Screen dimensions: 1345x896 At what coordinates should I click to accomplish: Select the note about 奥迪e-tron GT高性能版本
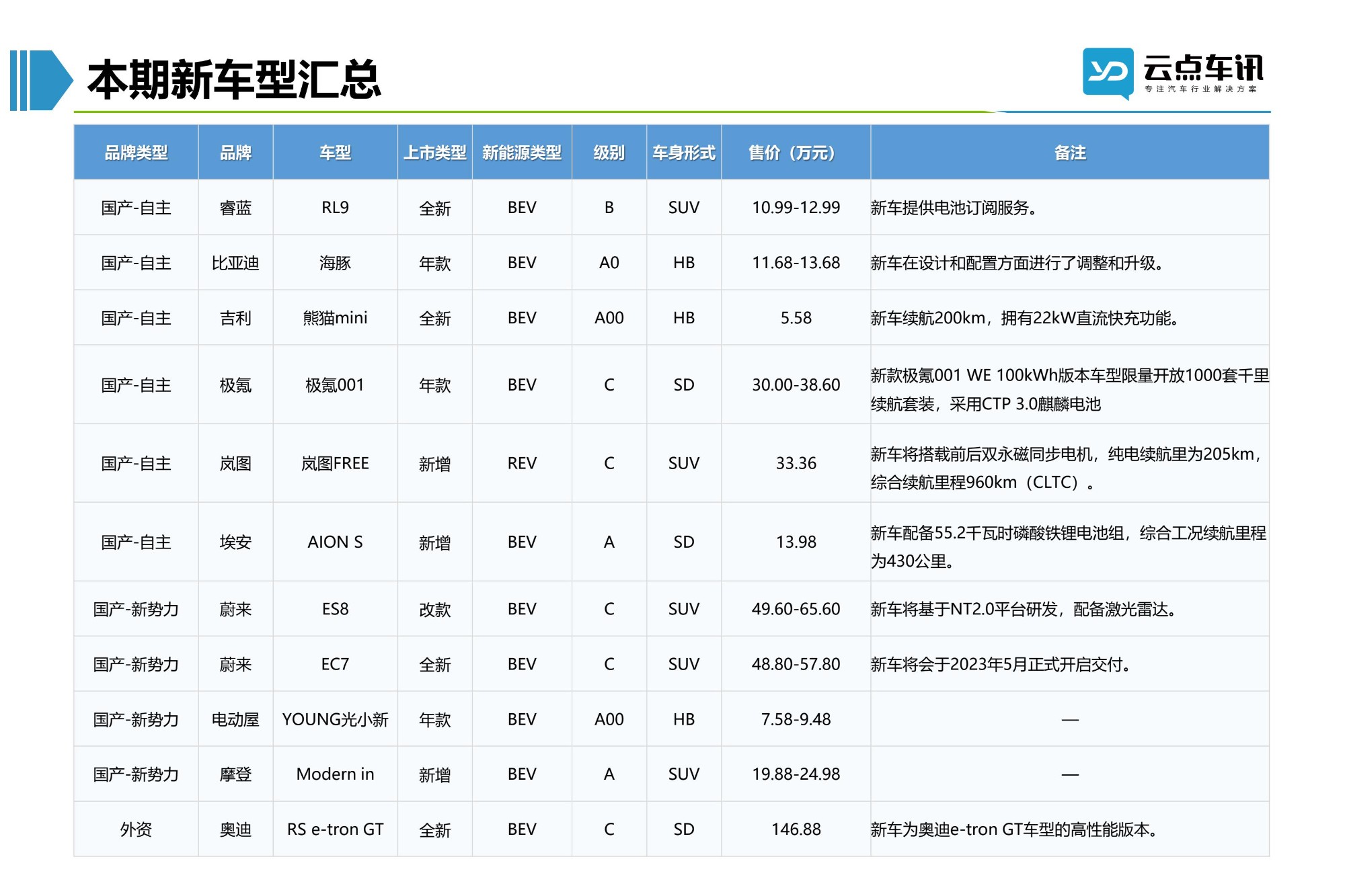(1015, 829)
